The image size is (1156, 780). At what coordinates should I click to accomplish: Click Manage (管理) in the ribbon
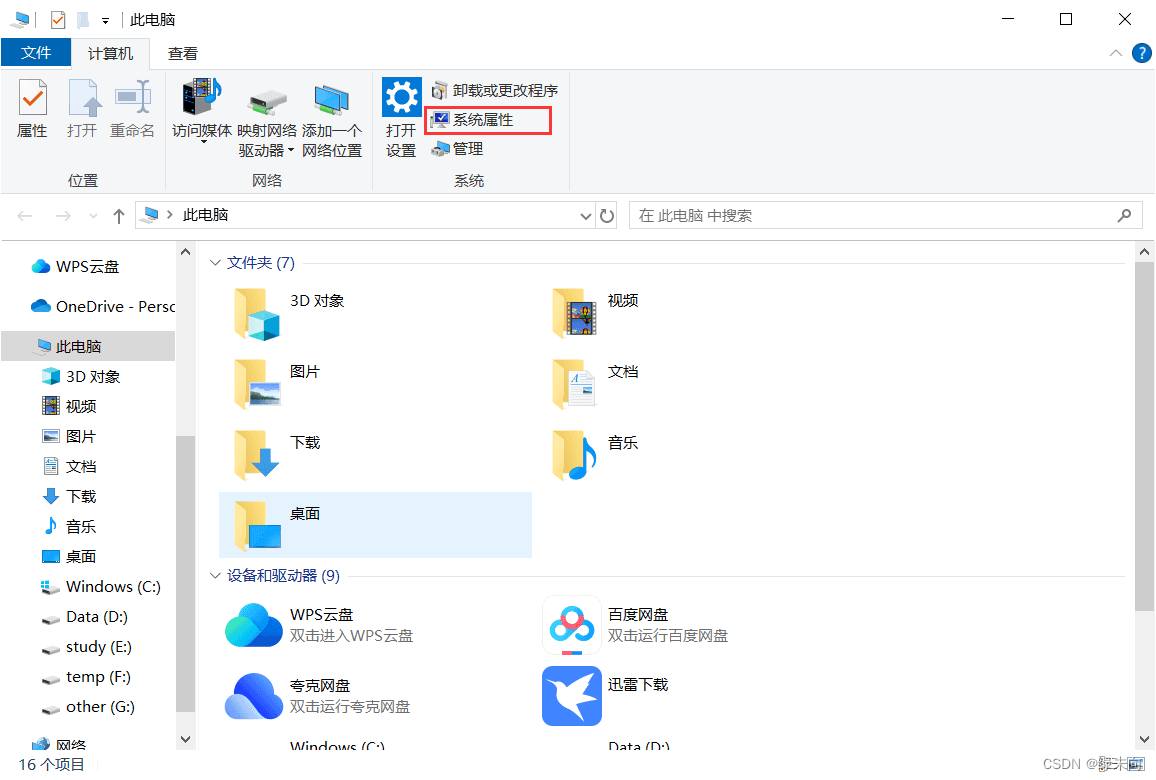pyautogui.click(x=457, y=149)
